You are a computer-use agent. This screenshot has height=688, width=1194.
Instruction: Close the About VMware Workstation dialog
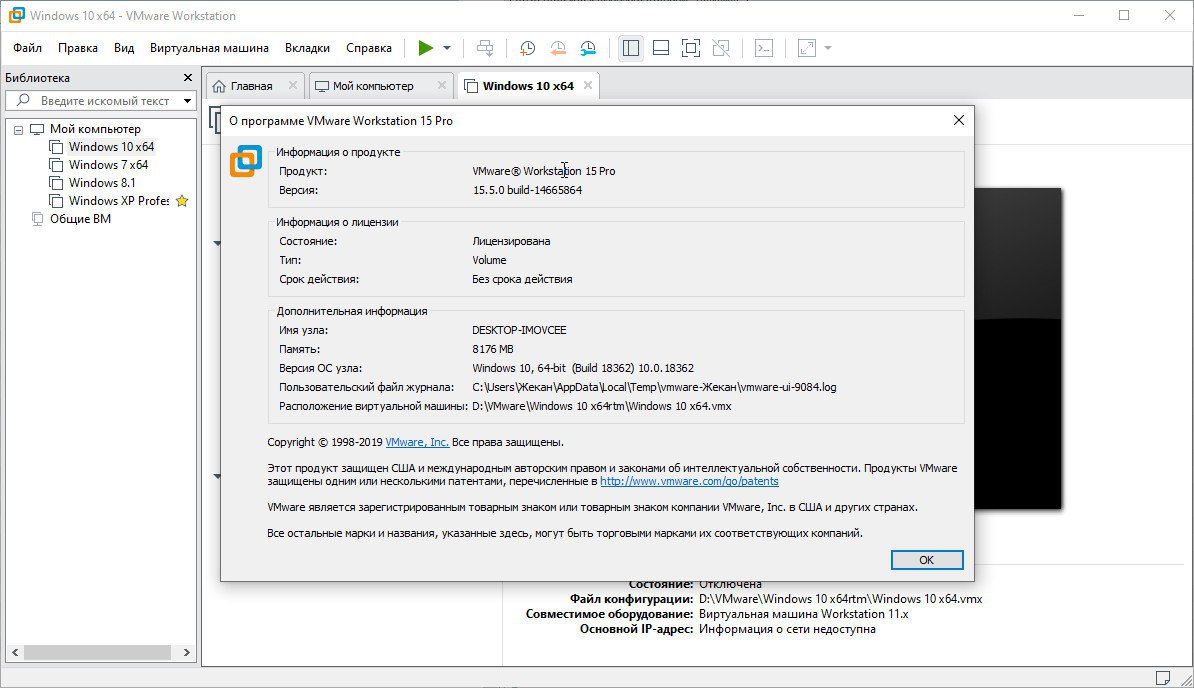(x=959, y=120)
